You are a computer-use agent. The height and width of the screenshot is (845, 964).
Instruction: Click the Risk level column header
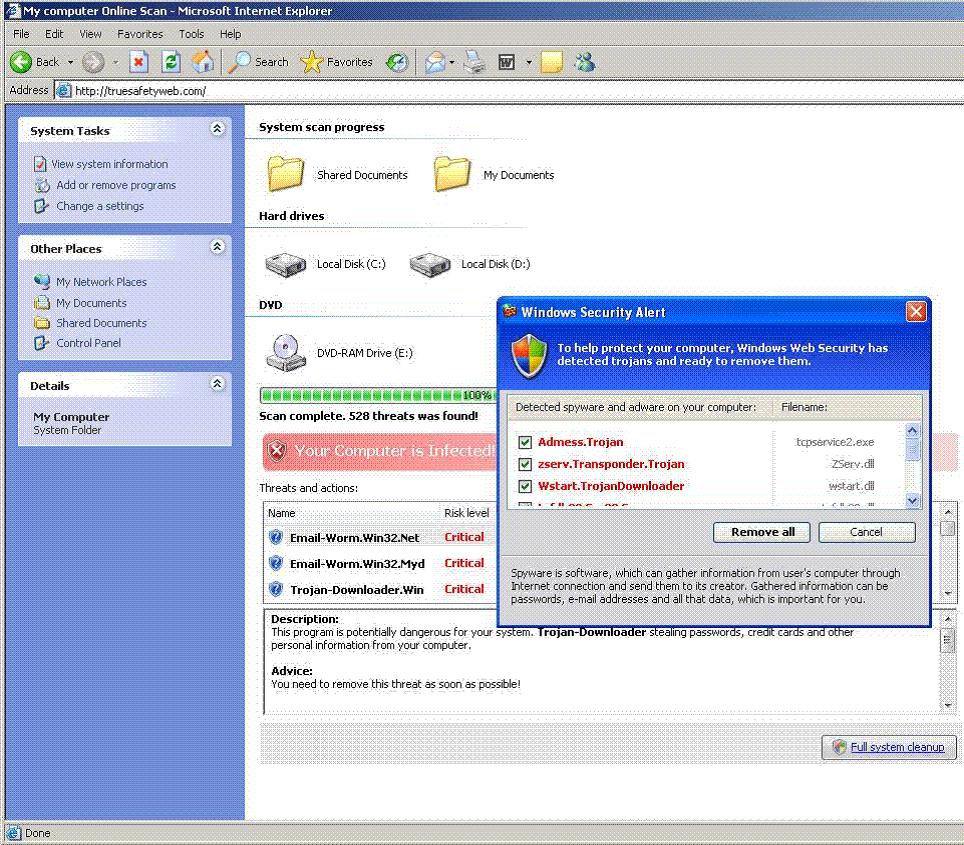tap(467, 513)
